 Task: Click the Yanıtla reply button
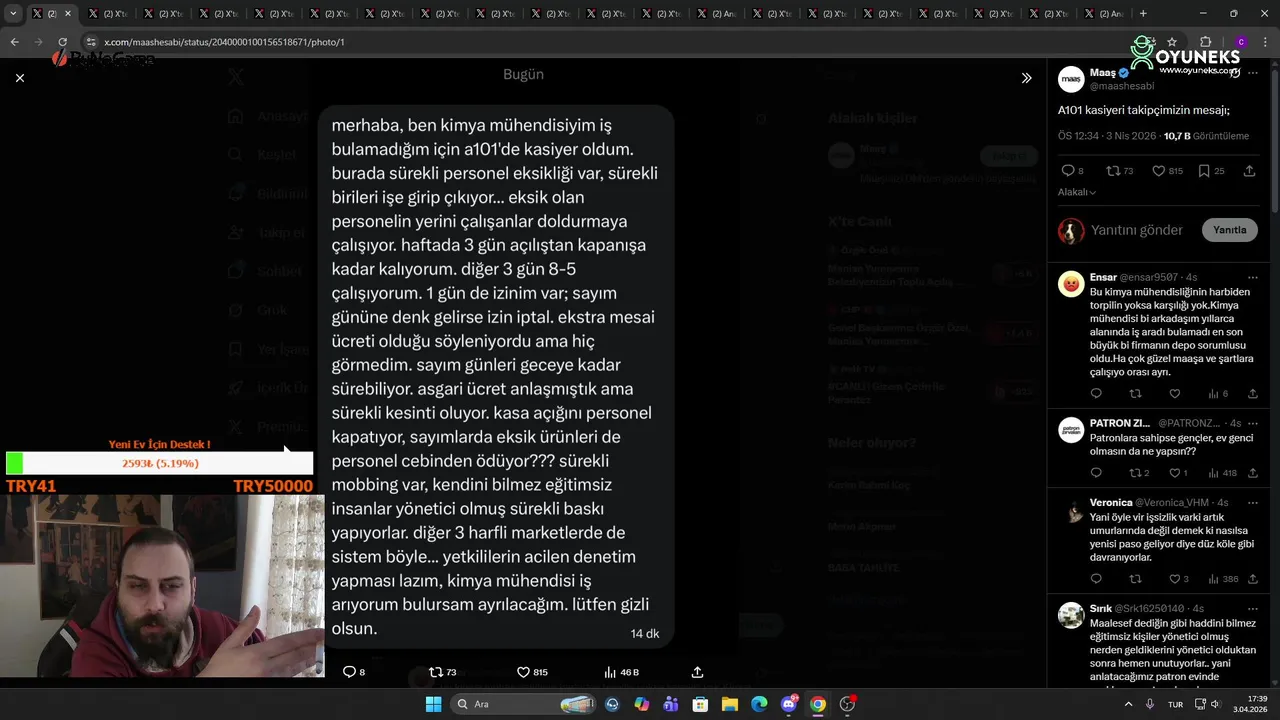[x=1229, y=230]
